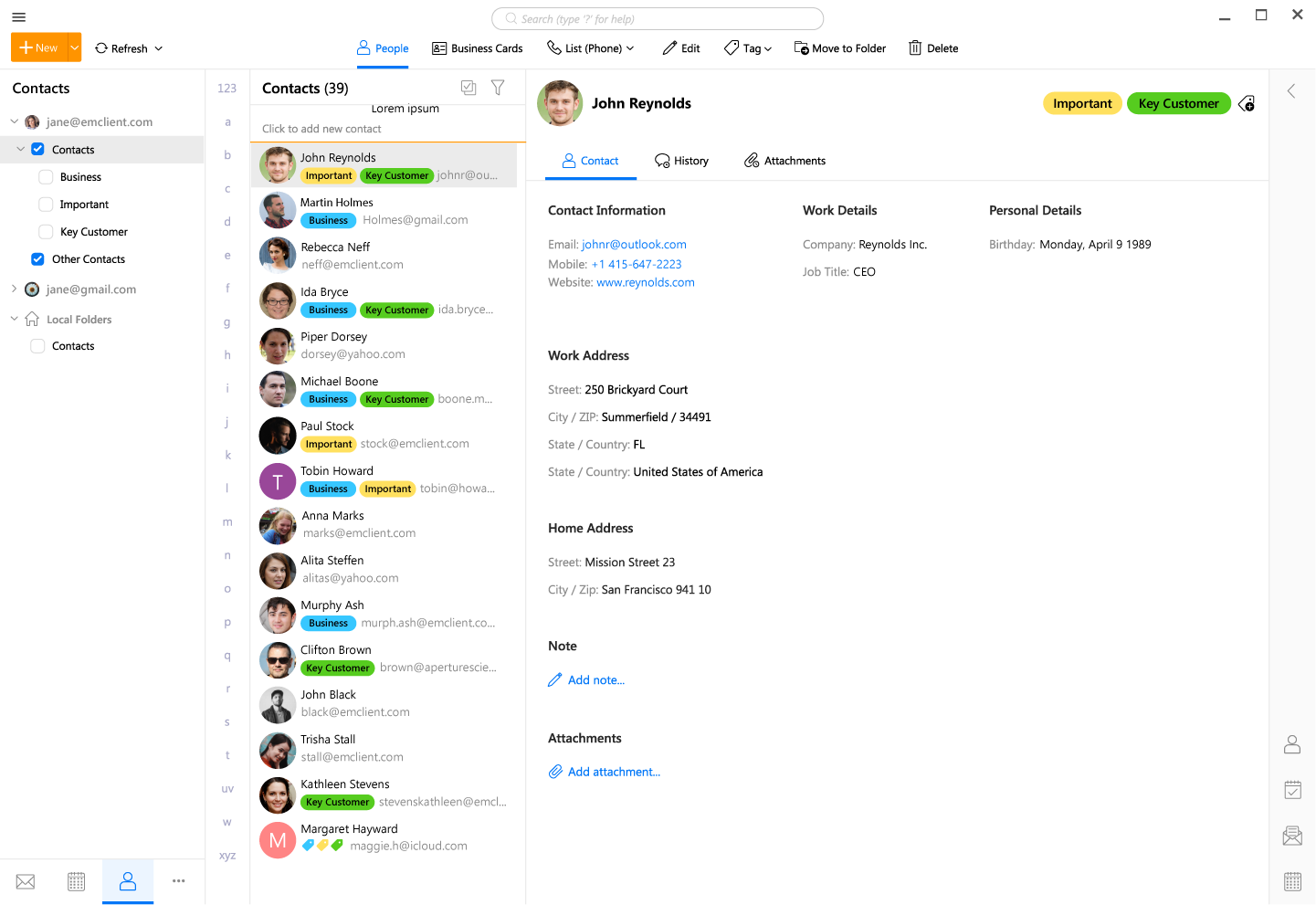Click the add tag icon next to Key Customer
The width and height of the screenshot is (1316, 905).
tap(1247, 104)
